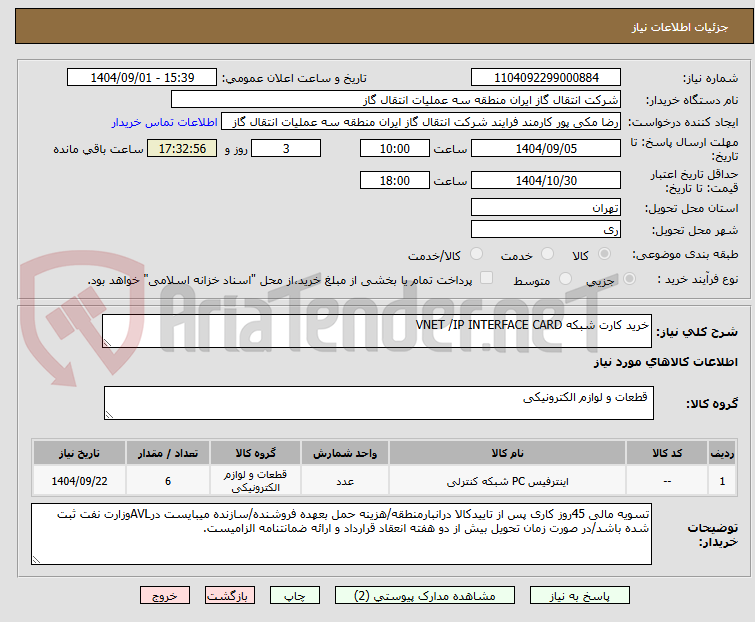Select the کالا/خدمت radio button
755x622 pixels.
point(476,254)
